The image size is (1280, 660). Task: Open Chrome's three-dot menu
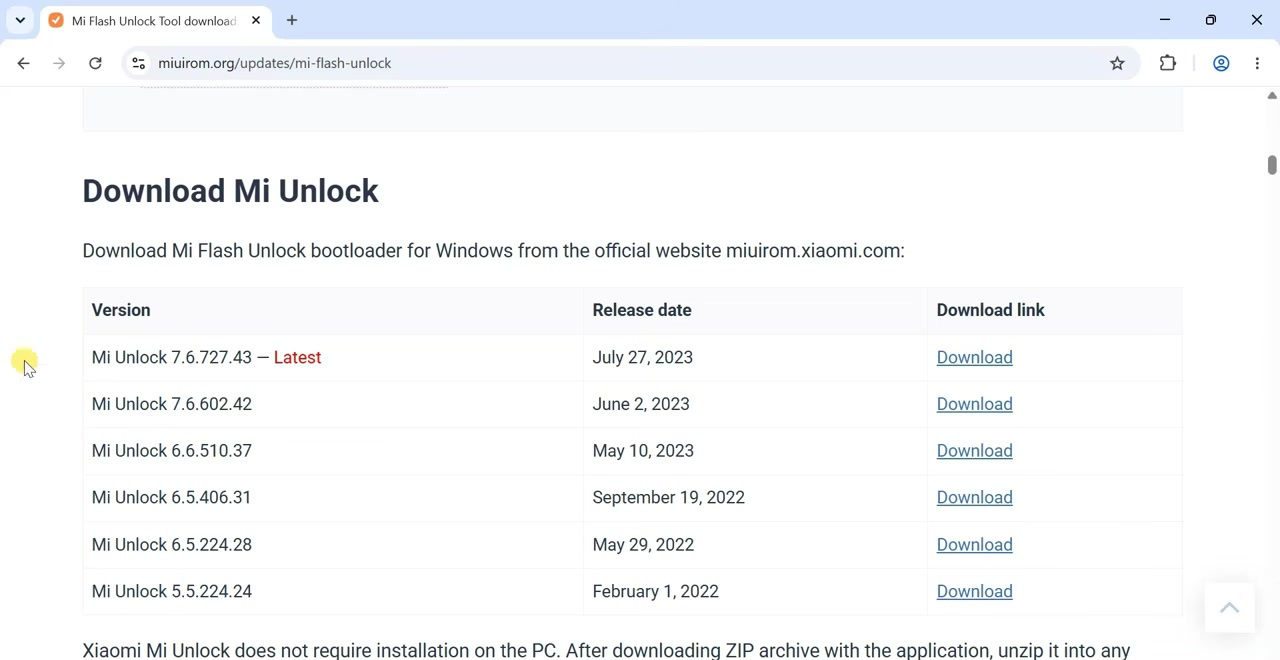[x=1257, y=63]
